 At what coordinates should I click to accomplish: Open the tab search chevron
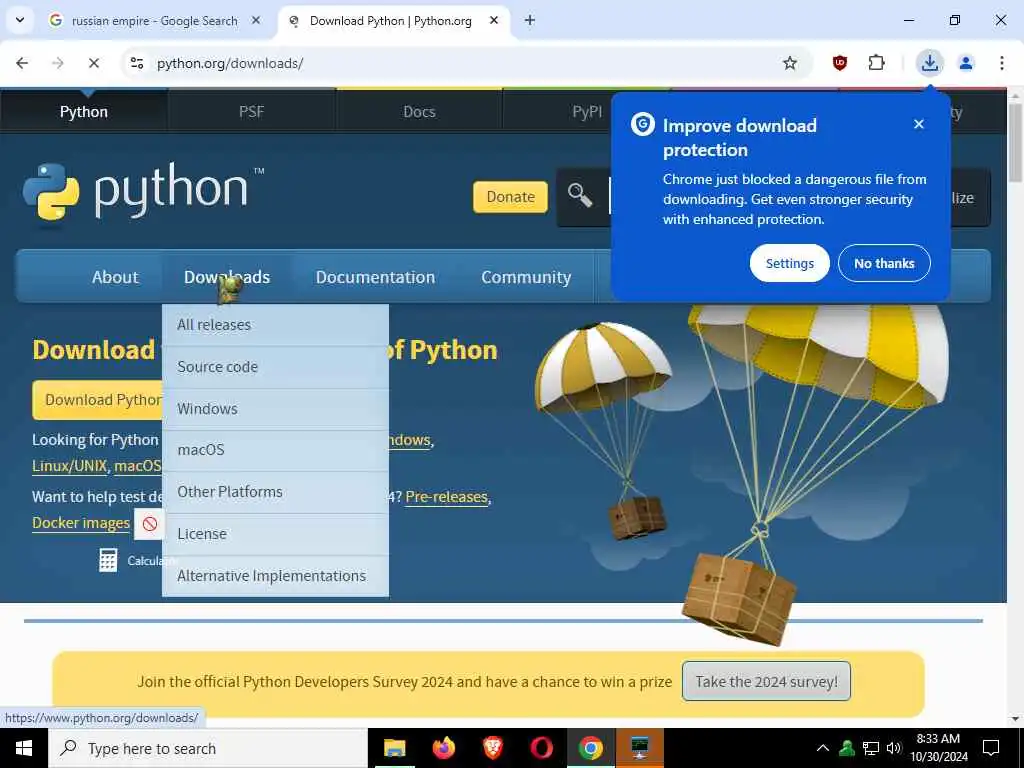tap(20, 20)
